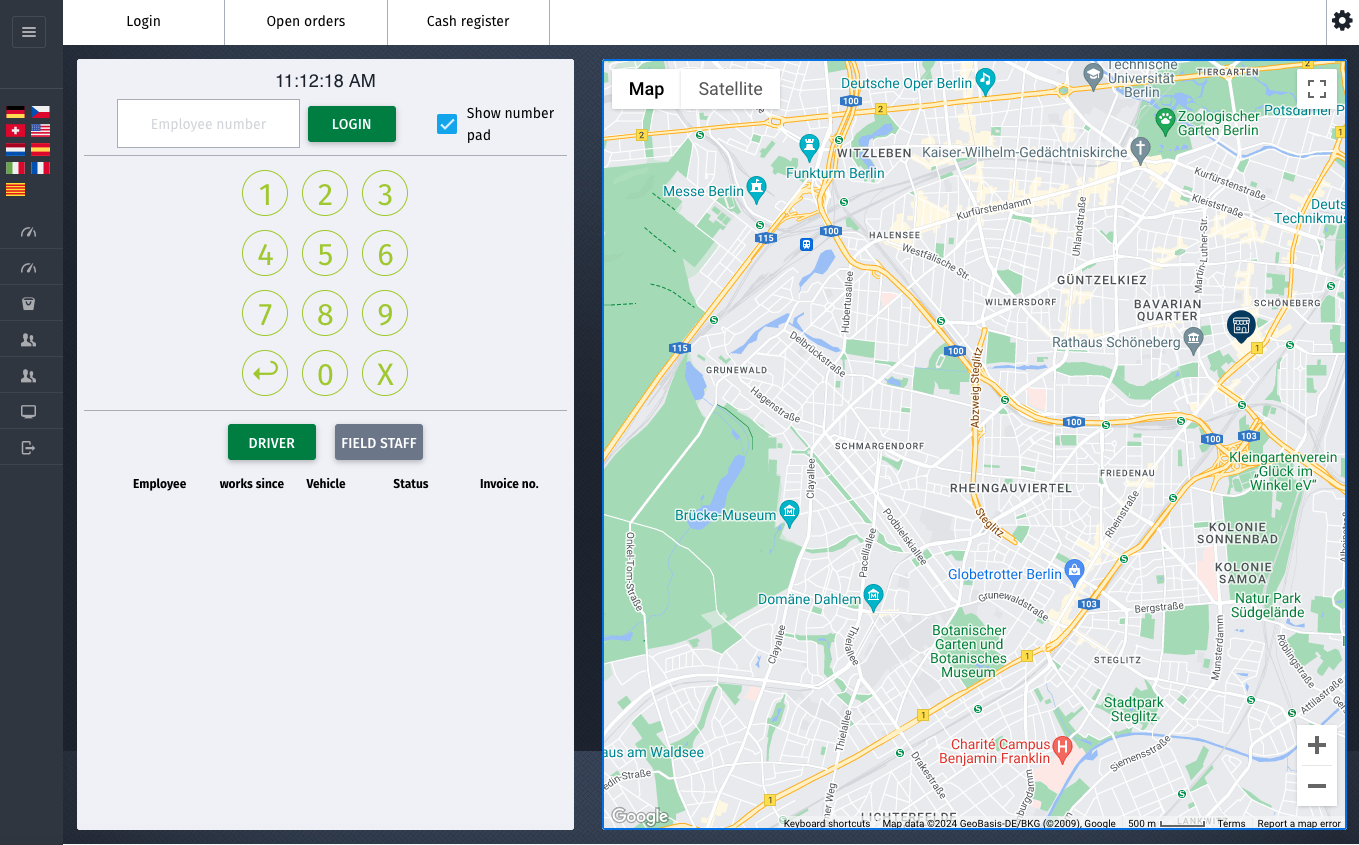Tap number 7 on the number pad

[265, 314]
